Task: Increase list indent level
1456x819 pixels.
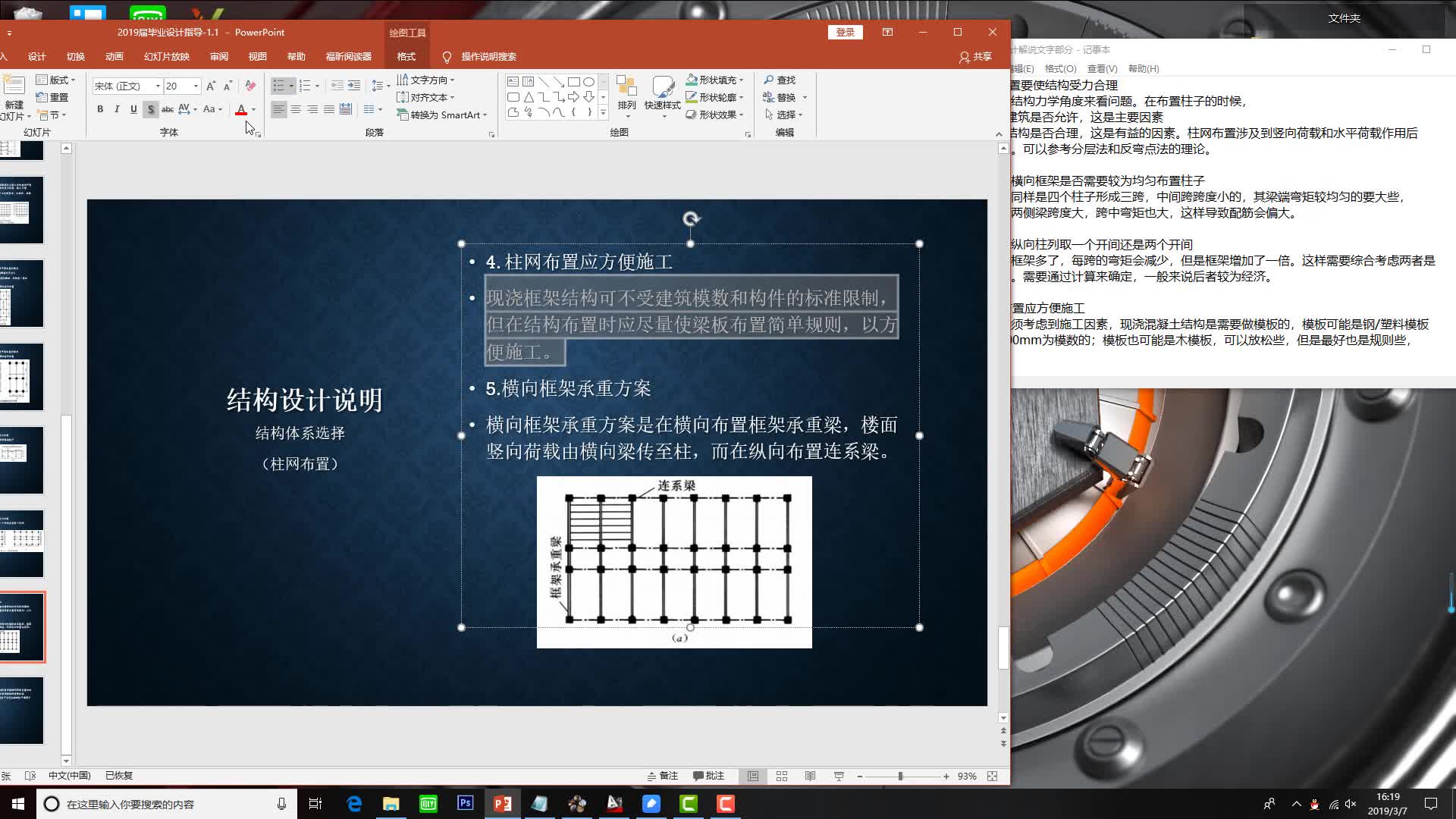Action: (354, 86)
